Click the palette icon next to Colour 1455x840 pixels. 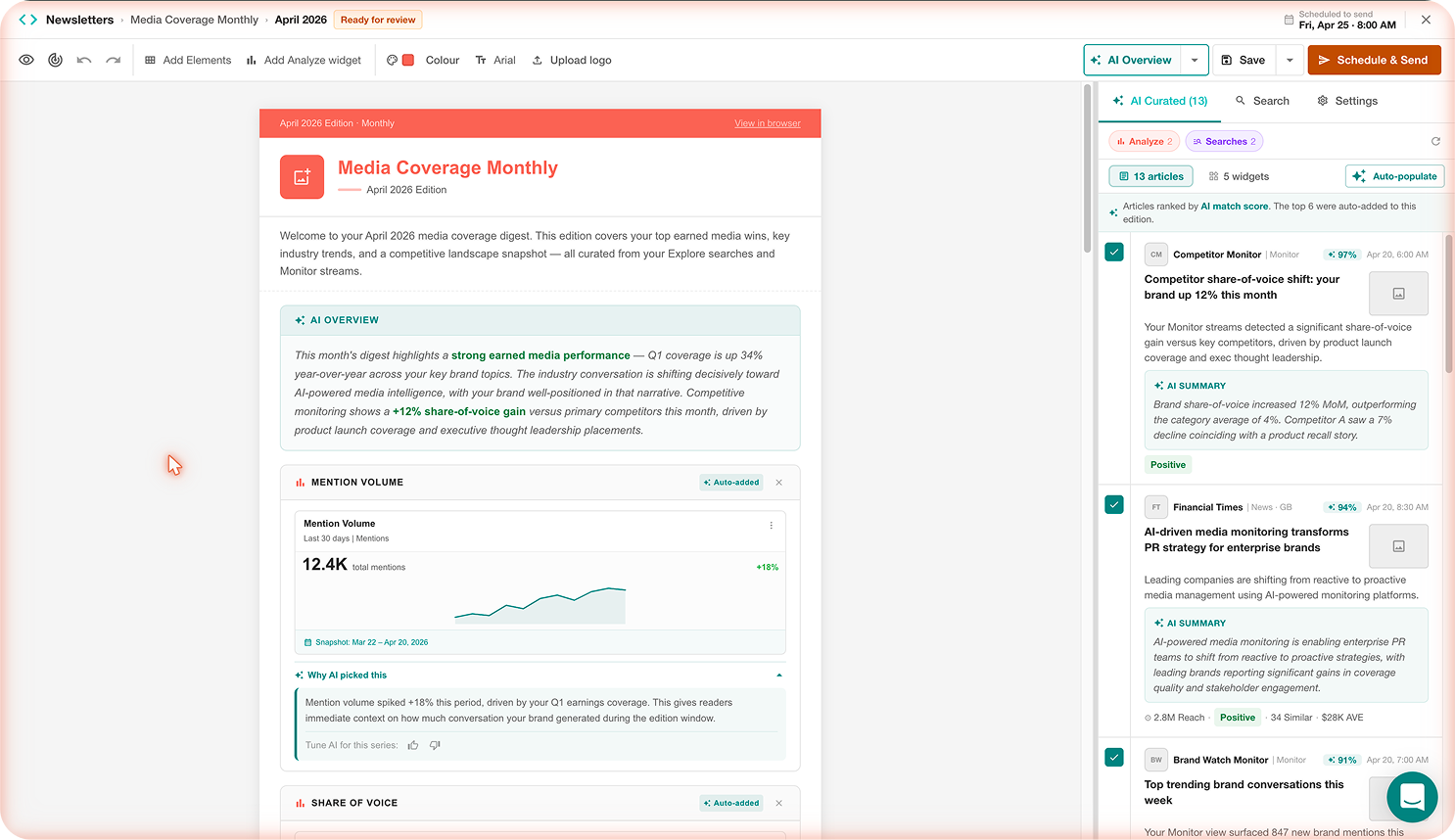click(x=392, y=60)
